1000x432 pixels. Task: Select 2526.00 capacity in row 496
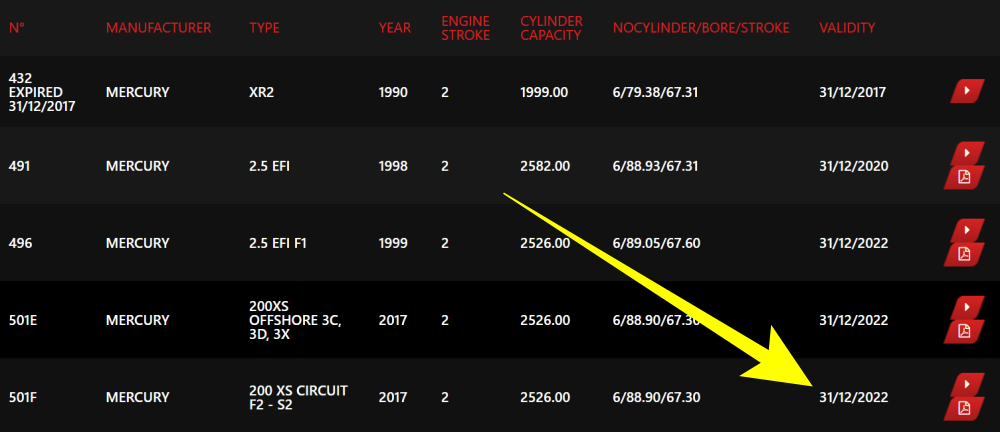(x=545, y=243)
